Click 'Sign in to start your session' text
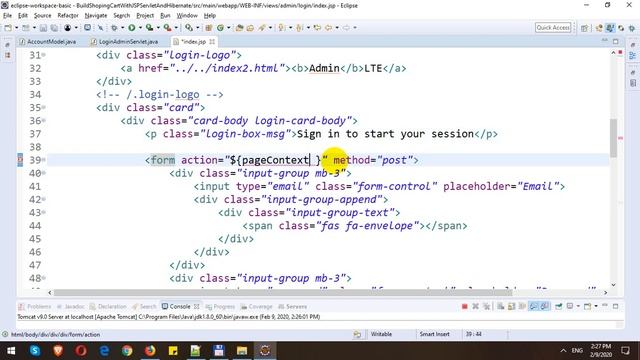 [385, 134]
